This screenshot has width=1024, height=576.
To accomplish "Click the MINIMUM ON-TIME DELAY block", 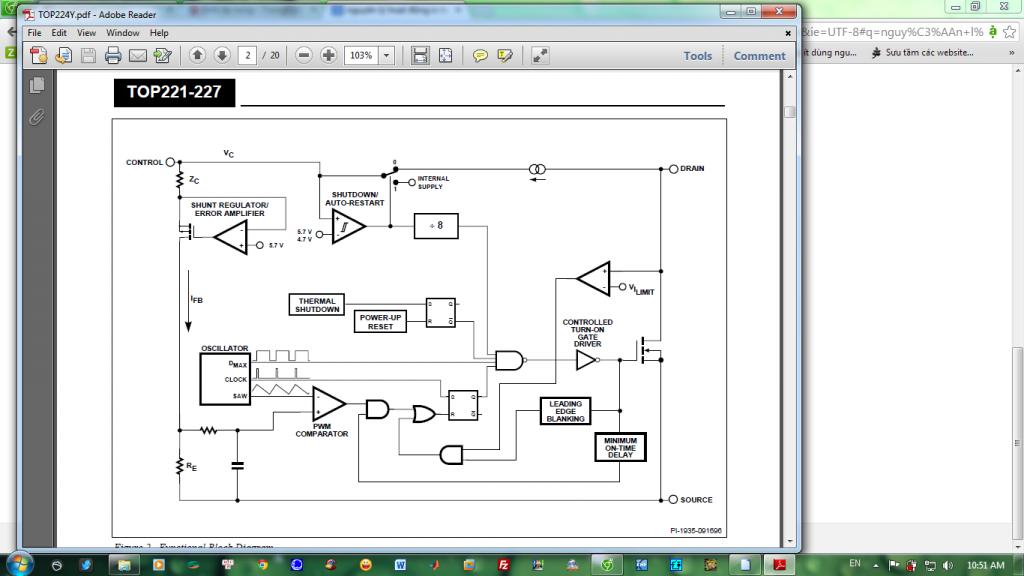I will 620,447.
